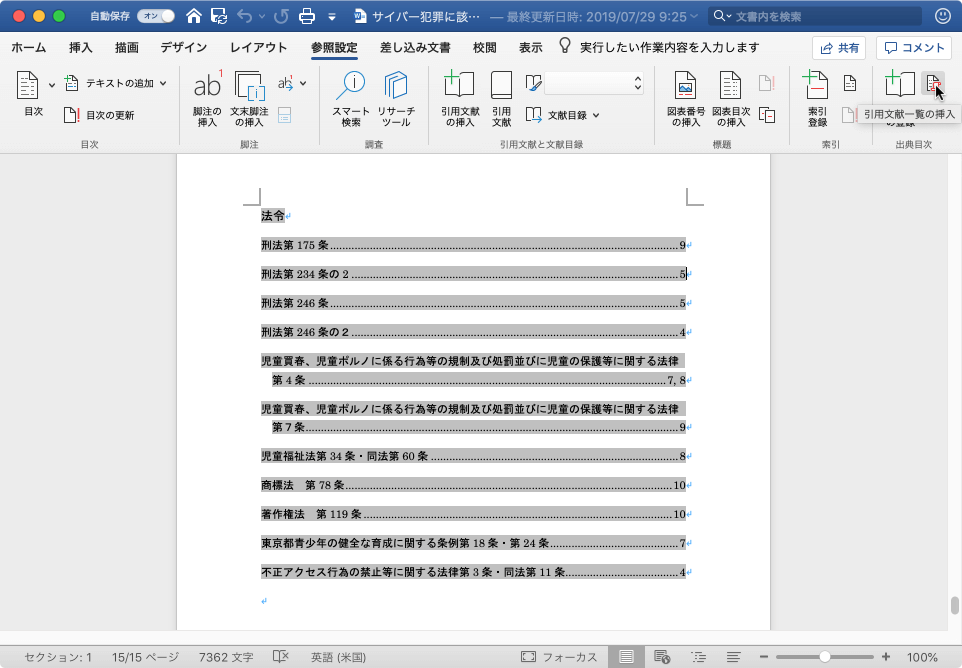Expand the undo history dropdown arrow
The width and height of the screenshot is (962, 668).
(262, 17)
